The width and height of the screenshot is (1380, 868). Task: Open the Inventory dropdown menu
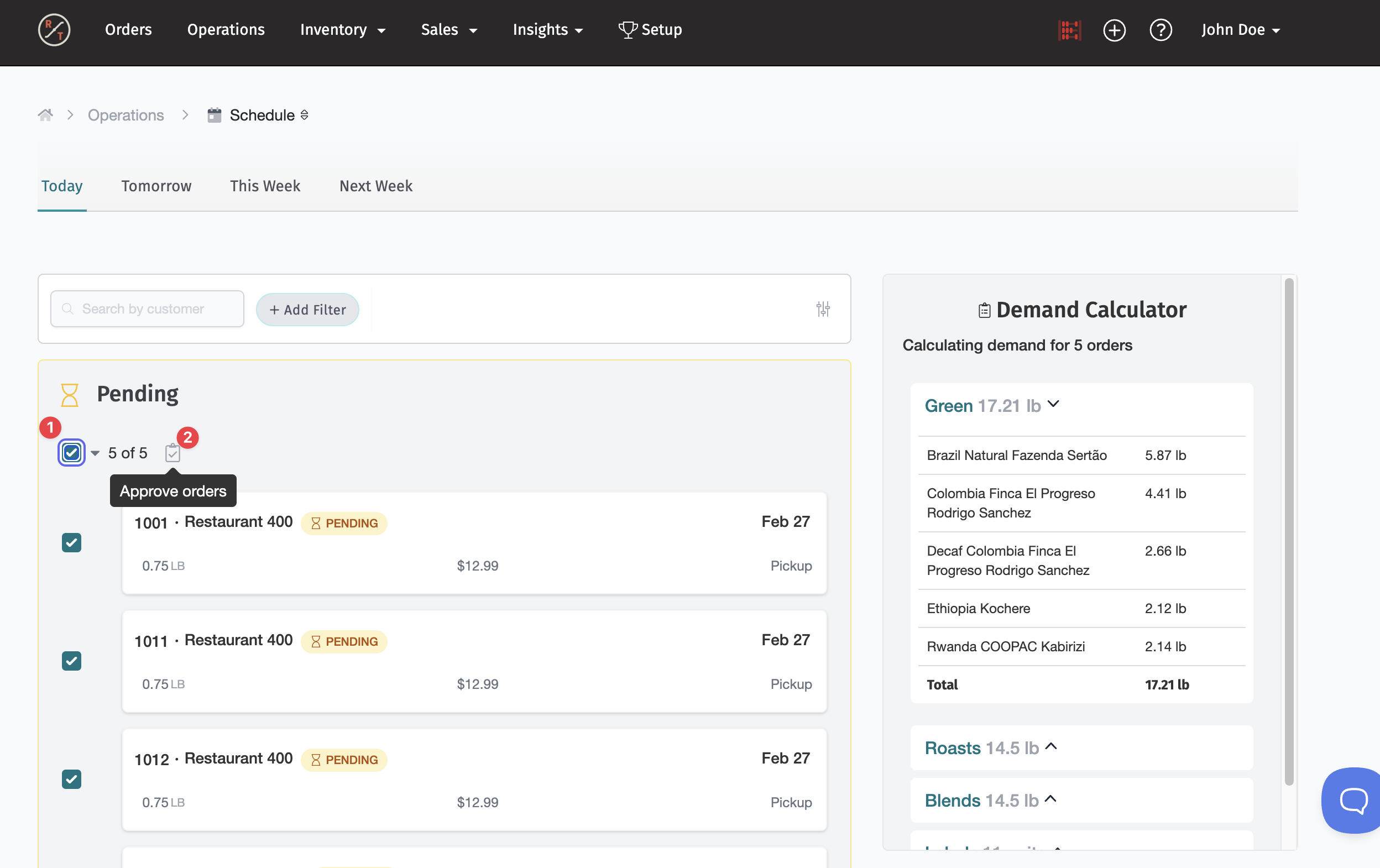click(342, 30)
